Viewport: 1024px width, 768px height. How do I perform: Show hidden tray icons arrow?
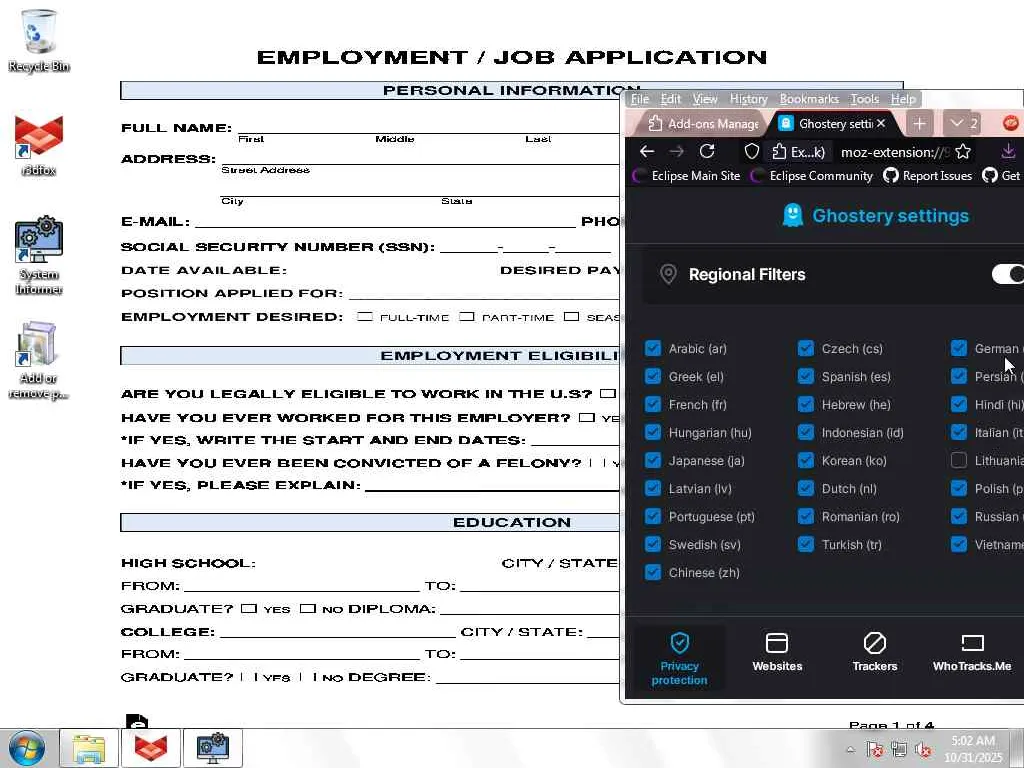(850, 750)
